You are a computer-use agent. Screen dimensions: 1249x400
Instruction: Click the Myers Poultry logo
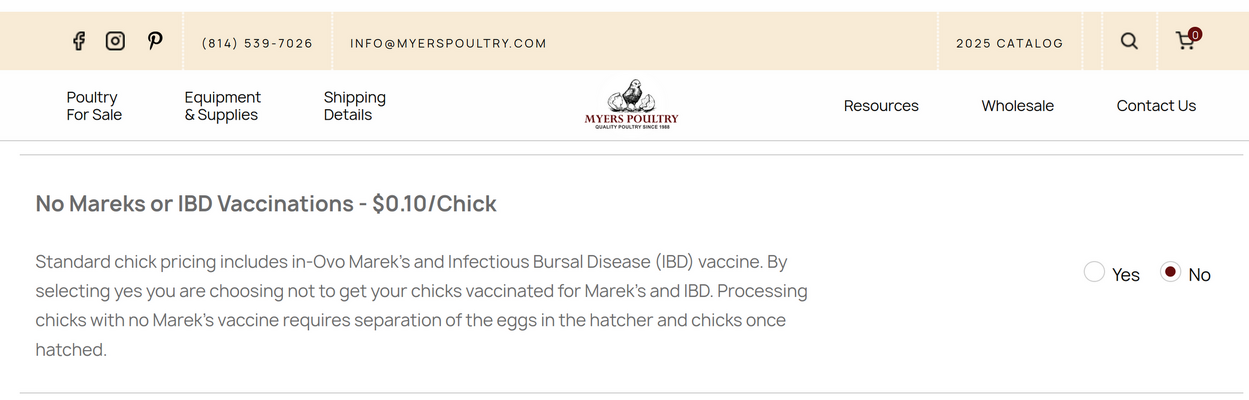pyautogui.click(x=631, y=105)
